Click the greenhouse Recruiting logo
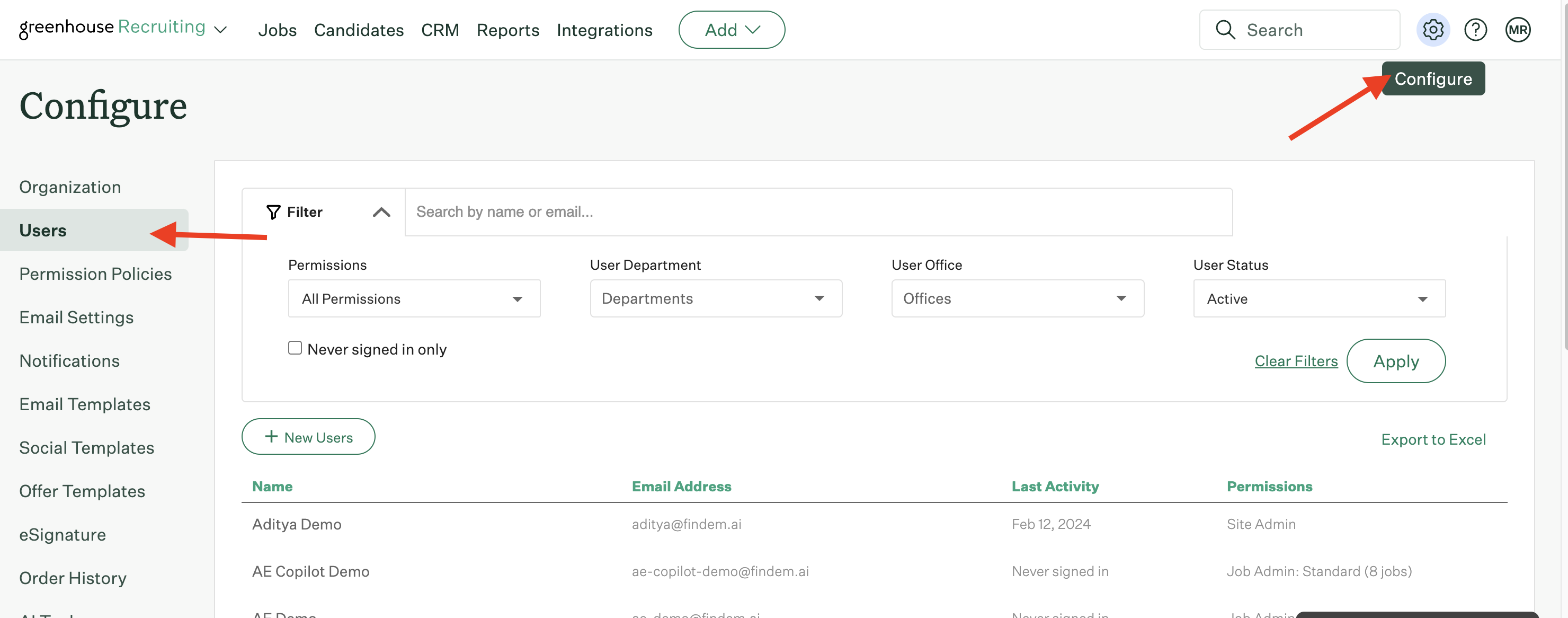1568x618 pixels. coord(112,28)
